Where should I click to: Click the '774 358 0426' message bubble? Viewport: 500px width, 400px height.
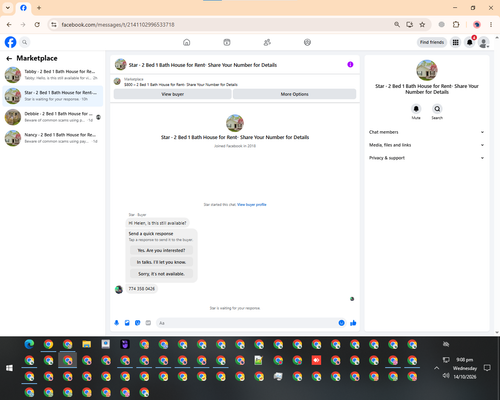click(142, 289)
